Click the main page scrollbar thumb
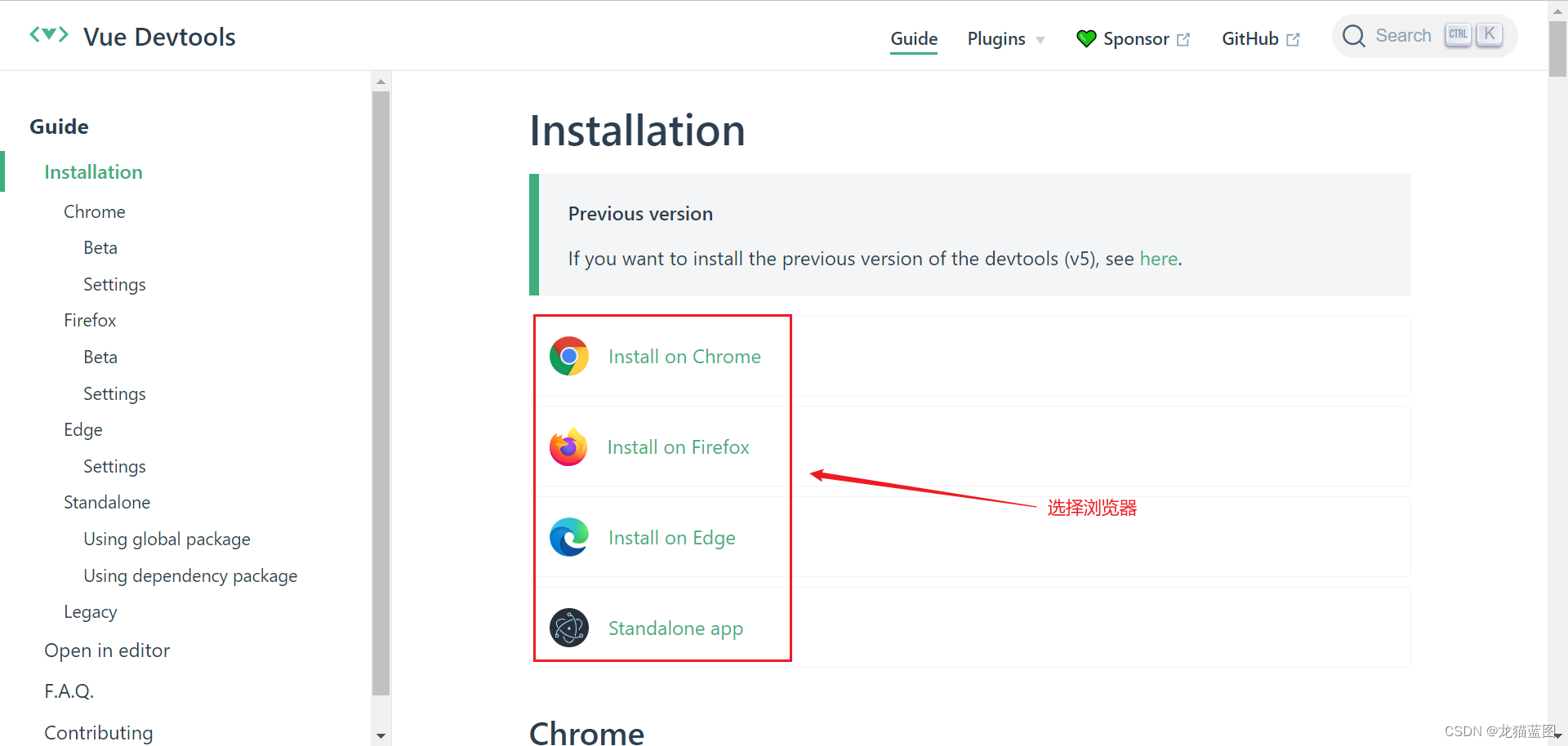This screenshot has height=746, width=1568. 1557,48
